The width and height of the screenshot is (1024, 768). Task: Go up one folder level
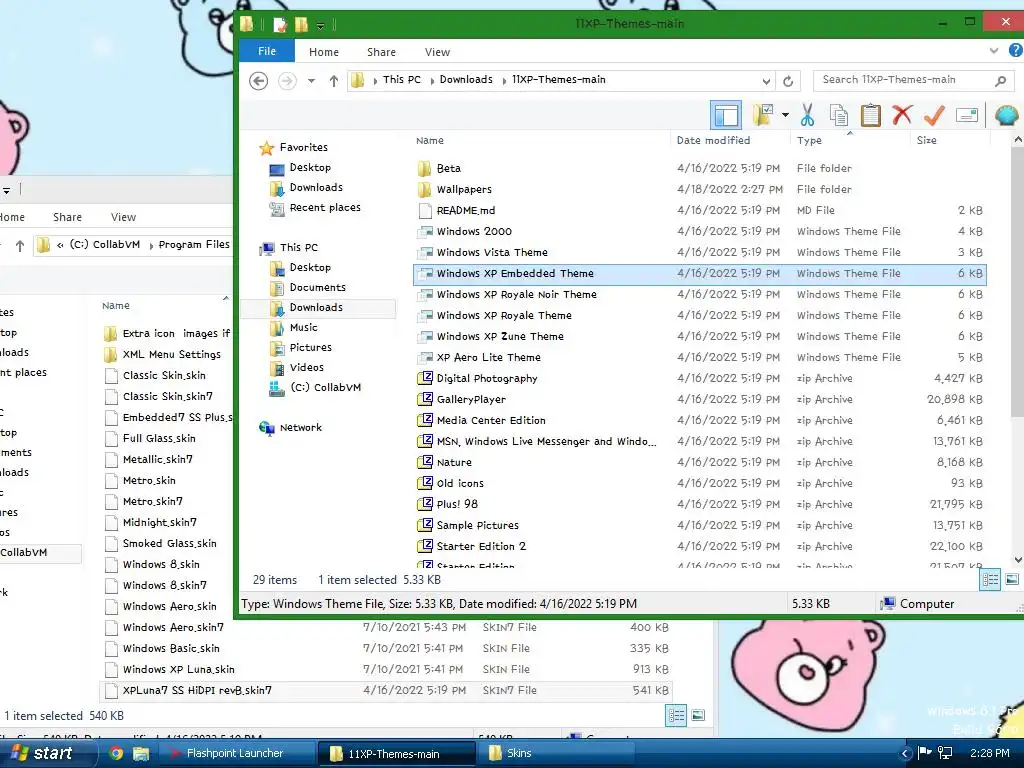click(x=334, y=80)
